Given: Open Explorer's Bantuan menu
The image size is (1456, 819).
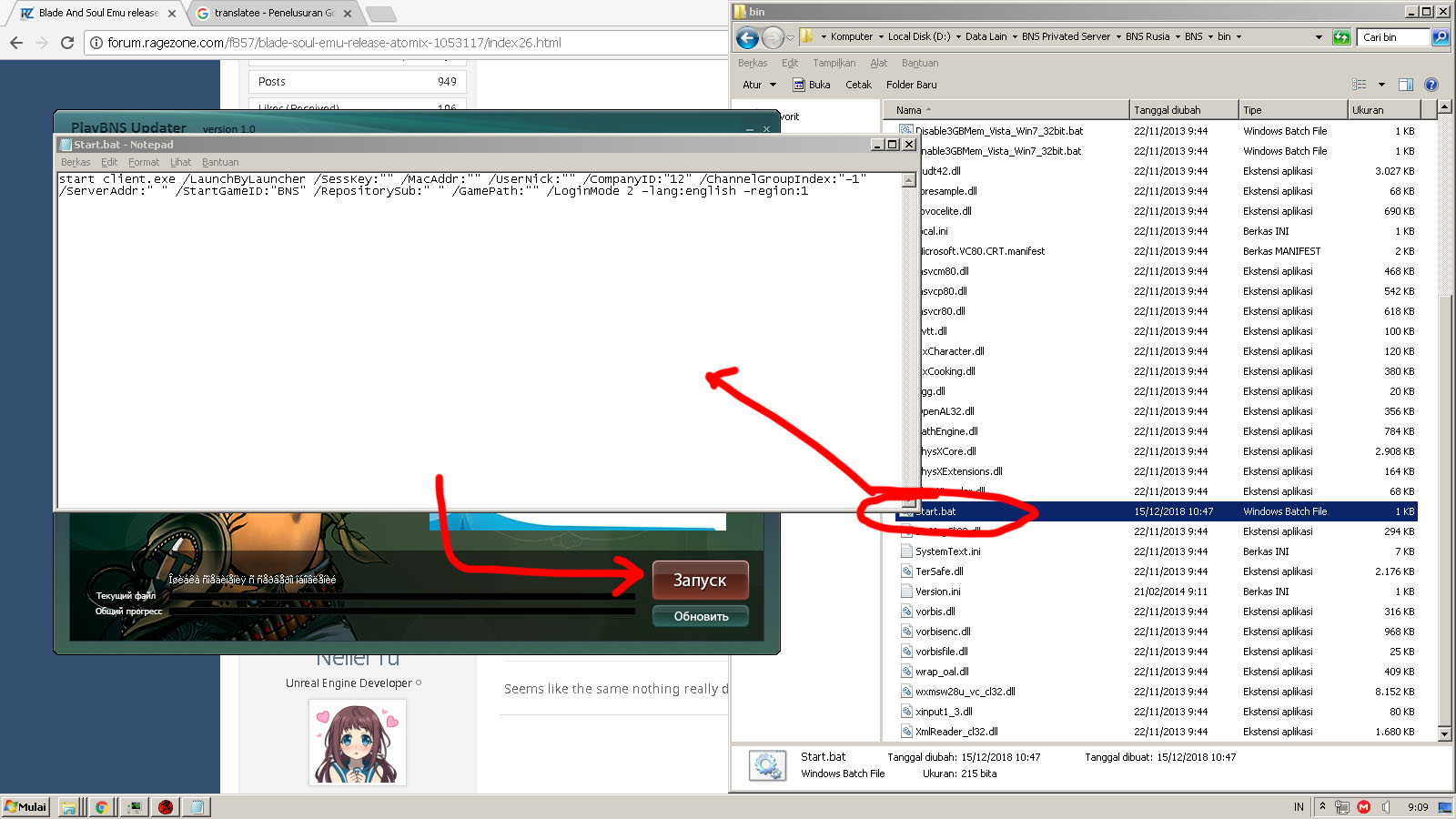Looking at the screenshot, I should [x=920, y=64].
